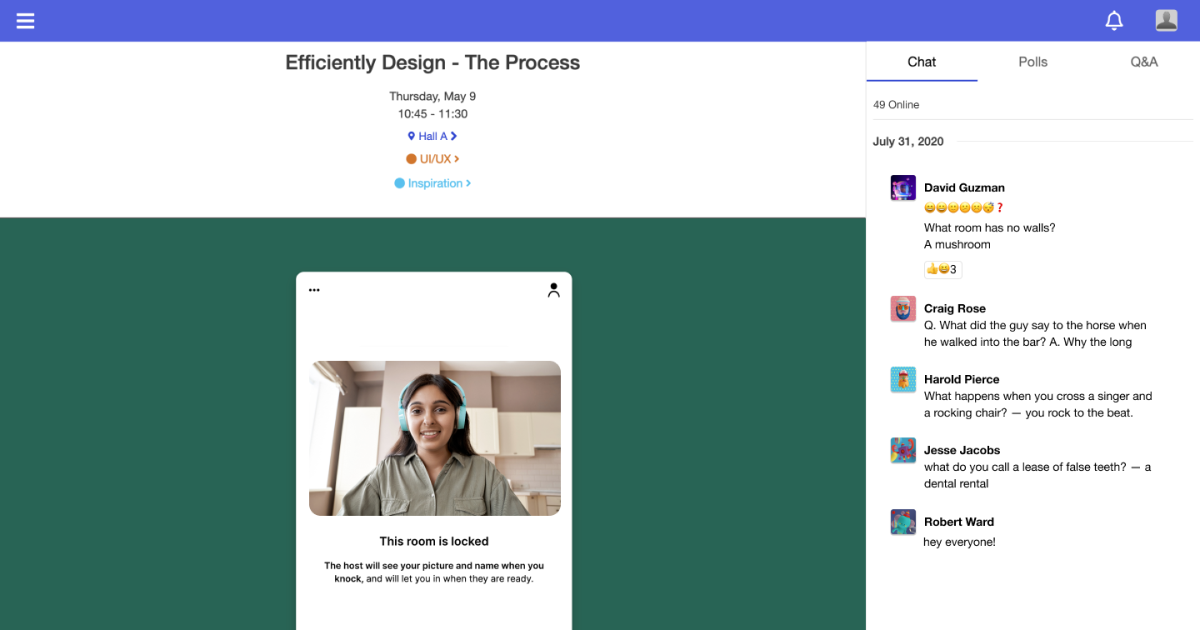
Task: Click the presenter's video thumbnail
Action: click(x=434, y=438)
